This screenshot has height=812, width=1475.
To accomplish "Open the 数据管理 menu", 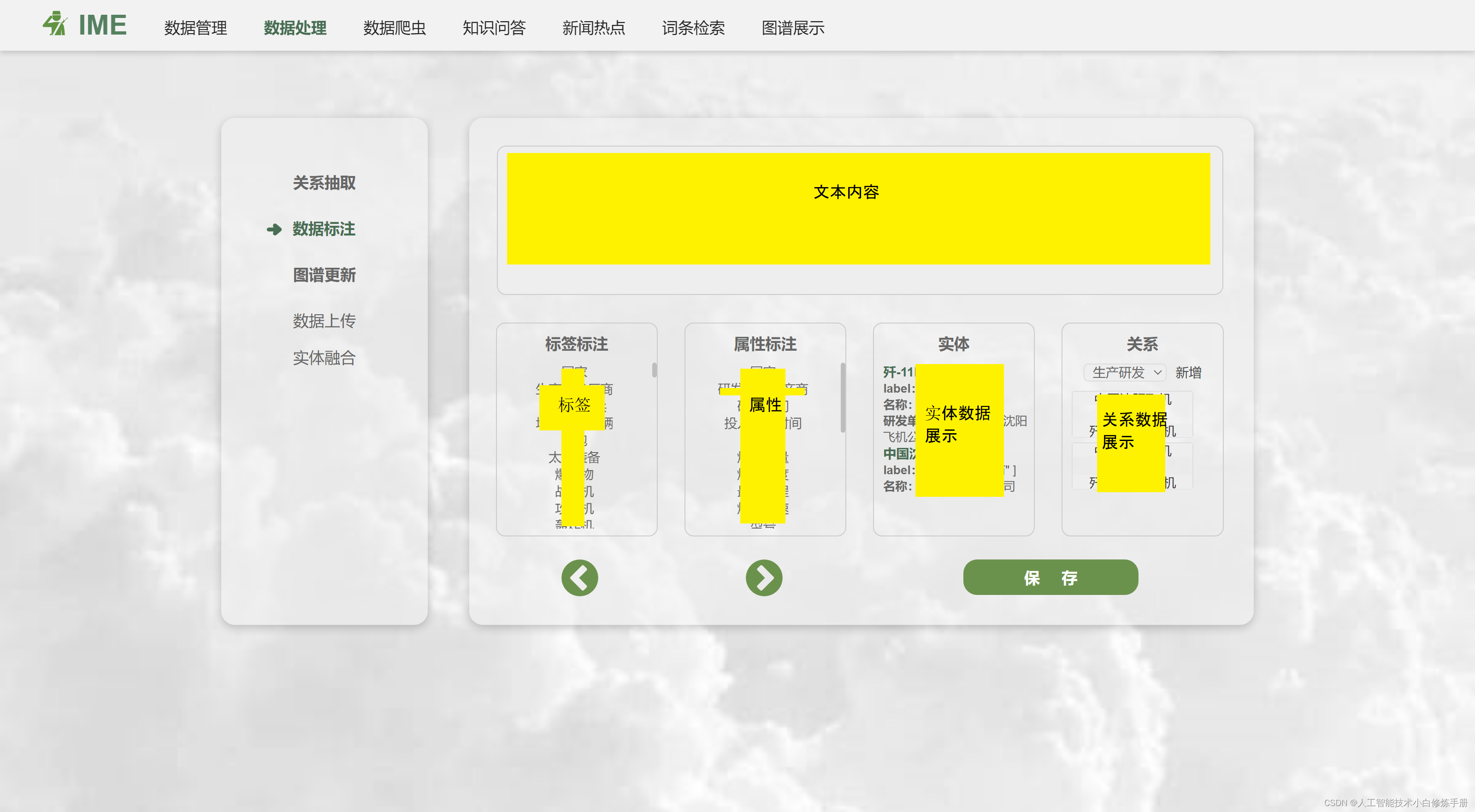I will click(x=195, y=28).
